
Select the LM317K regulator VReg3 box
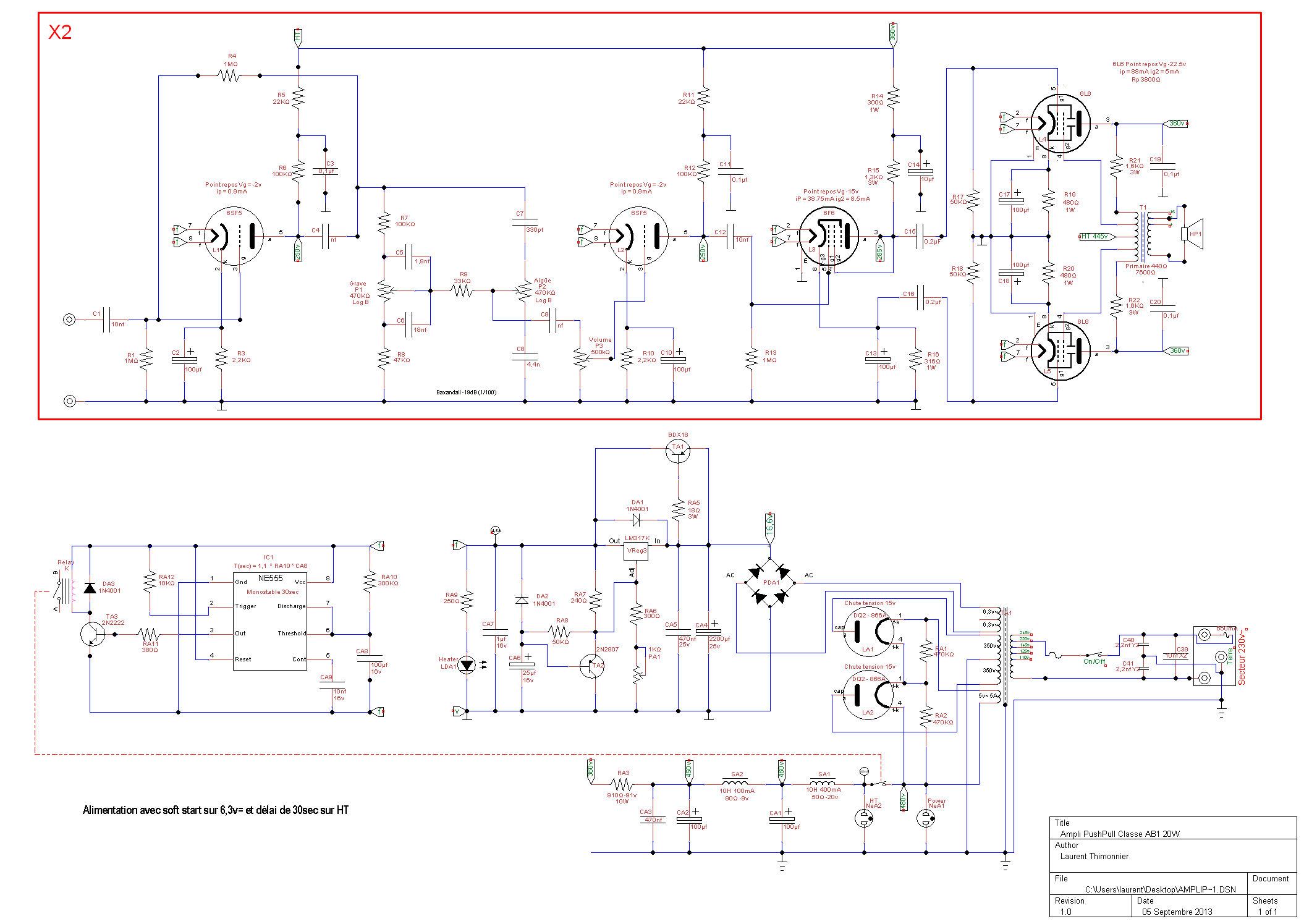(x=637, y=550)
